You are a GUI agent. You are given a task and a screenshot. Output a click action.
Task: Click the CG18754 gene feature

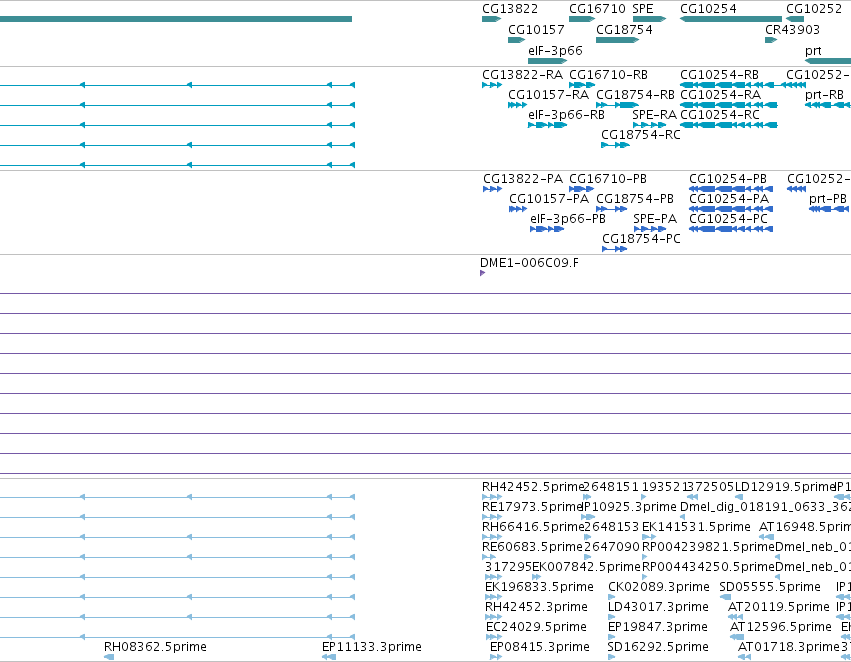point(617,40)
